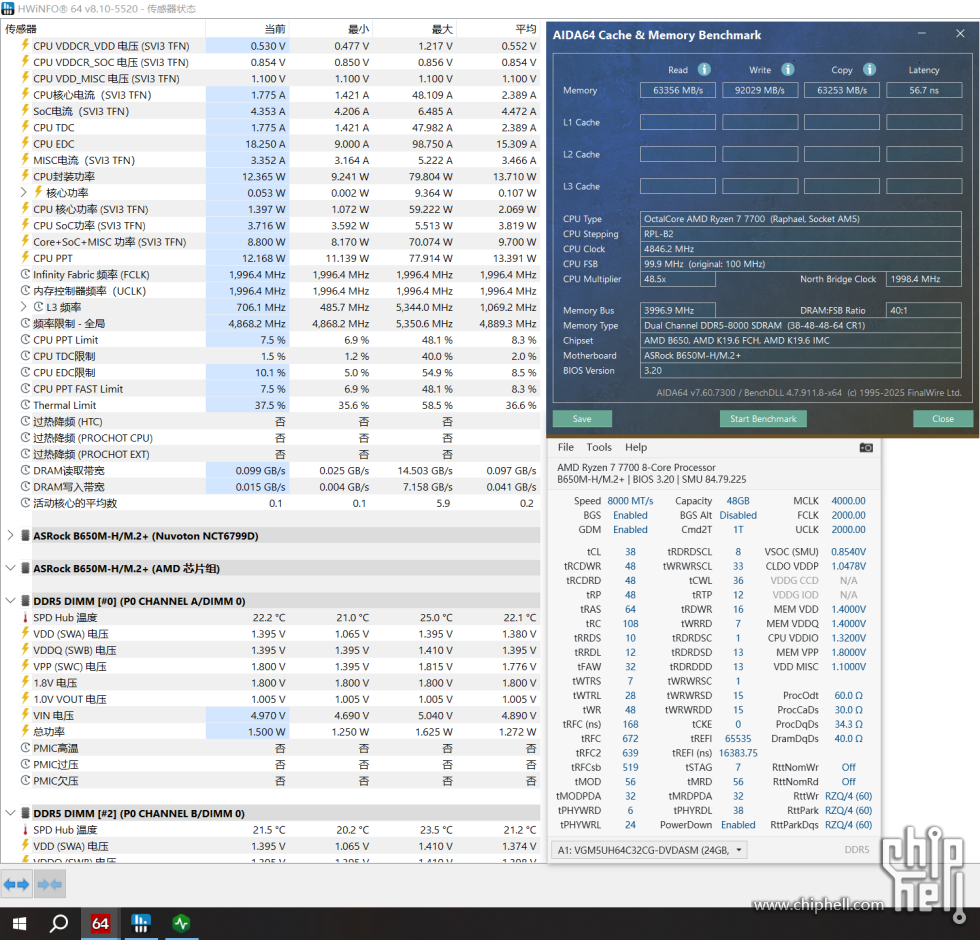
Task: Click the chip icon of DDR5 DIMM [#2]
Action: click(x=25, y=813)
